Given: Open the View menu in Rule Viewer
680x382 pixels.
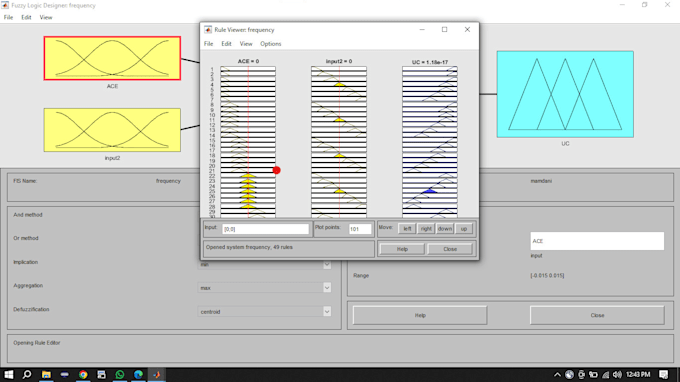Looking at the screenshot, I should click(246, 44).
